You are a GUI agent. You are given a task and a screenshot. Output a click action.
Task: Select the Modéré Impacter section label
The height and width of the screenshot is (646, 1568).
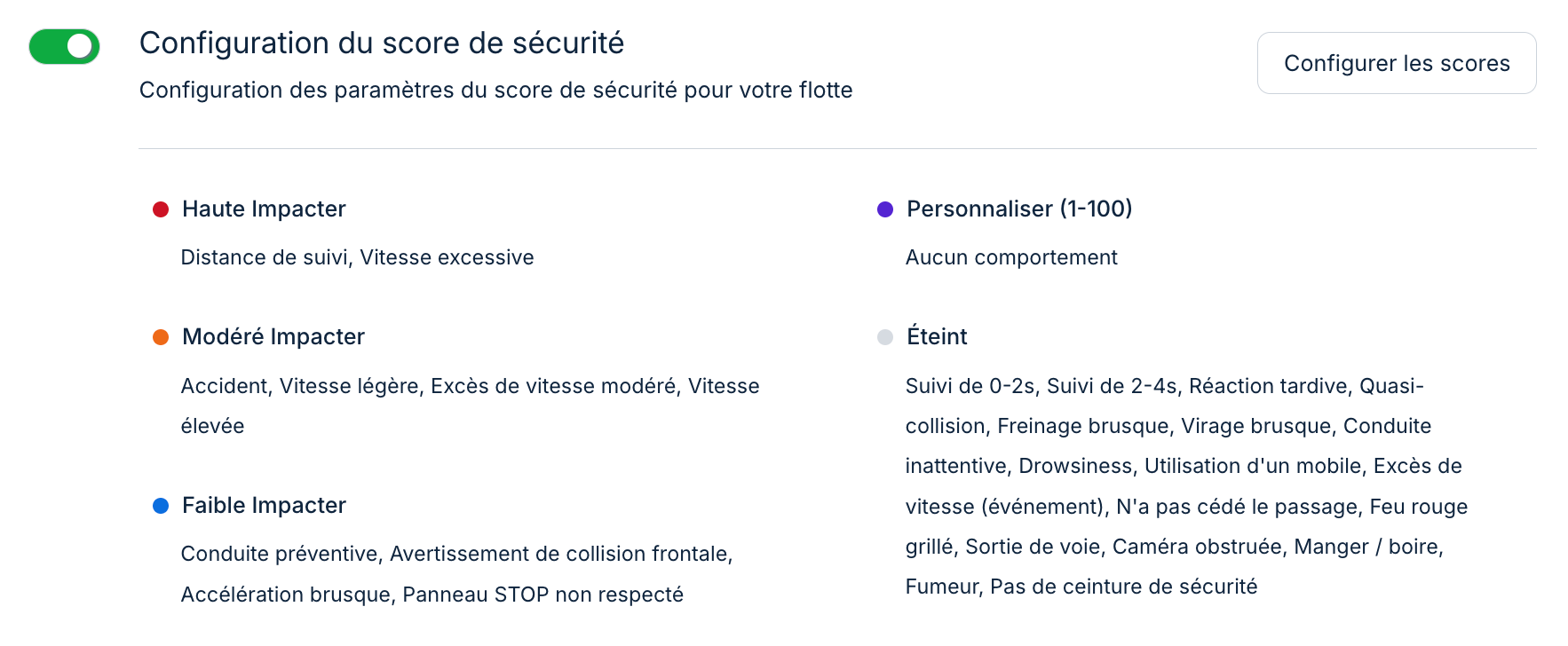click(273, 336)
